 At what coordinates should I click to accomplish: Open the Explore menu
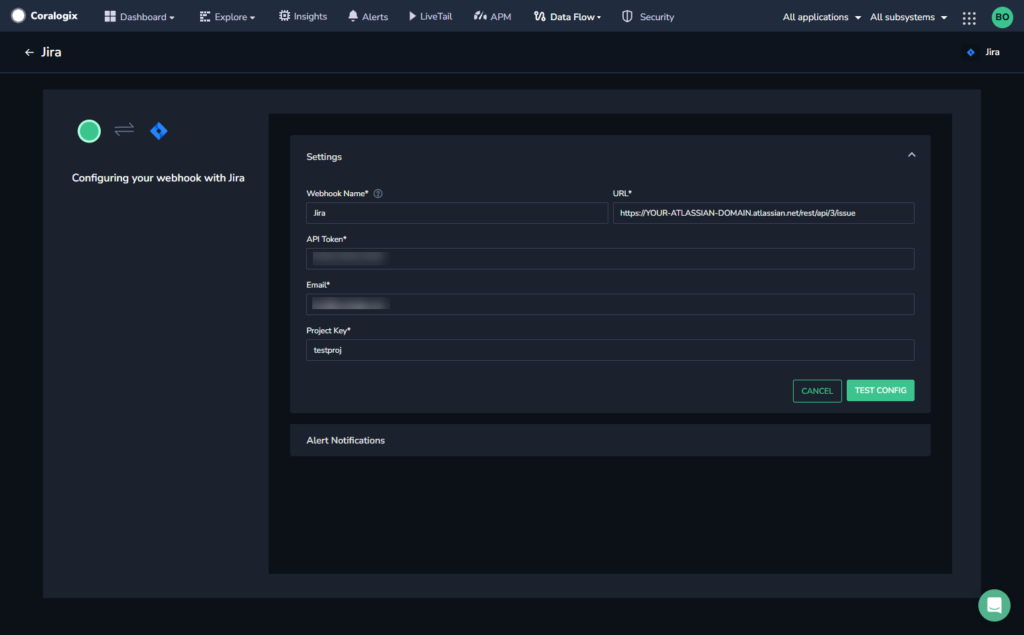(x=227, y=16)
